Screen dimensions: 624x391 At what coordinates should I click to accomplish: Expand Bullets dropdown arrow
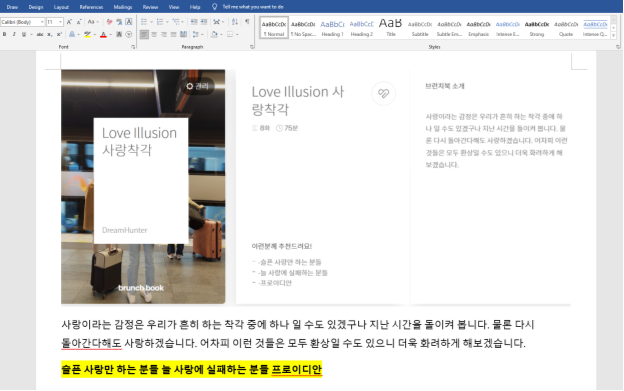151,22
